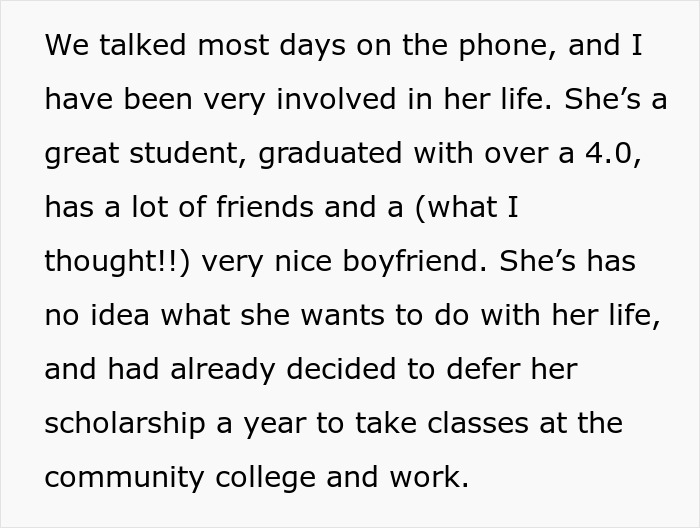700x528 pixels.
Task: Click the word "friends" in fourth line
Action: [265, 207]
